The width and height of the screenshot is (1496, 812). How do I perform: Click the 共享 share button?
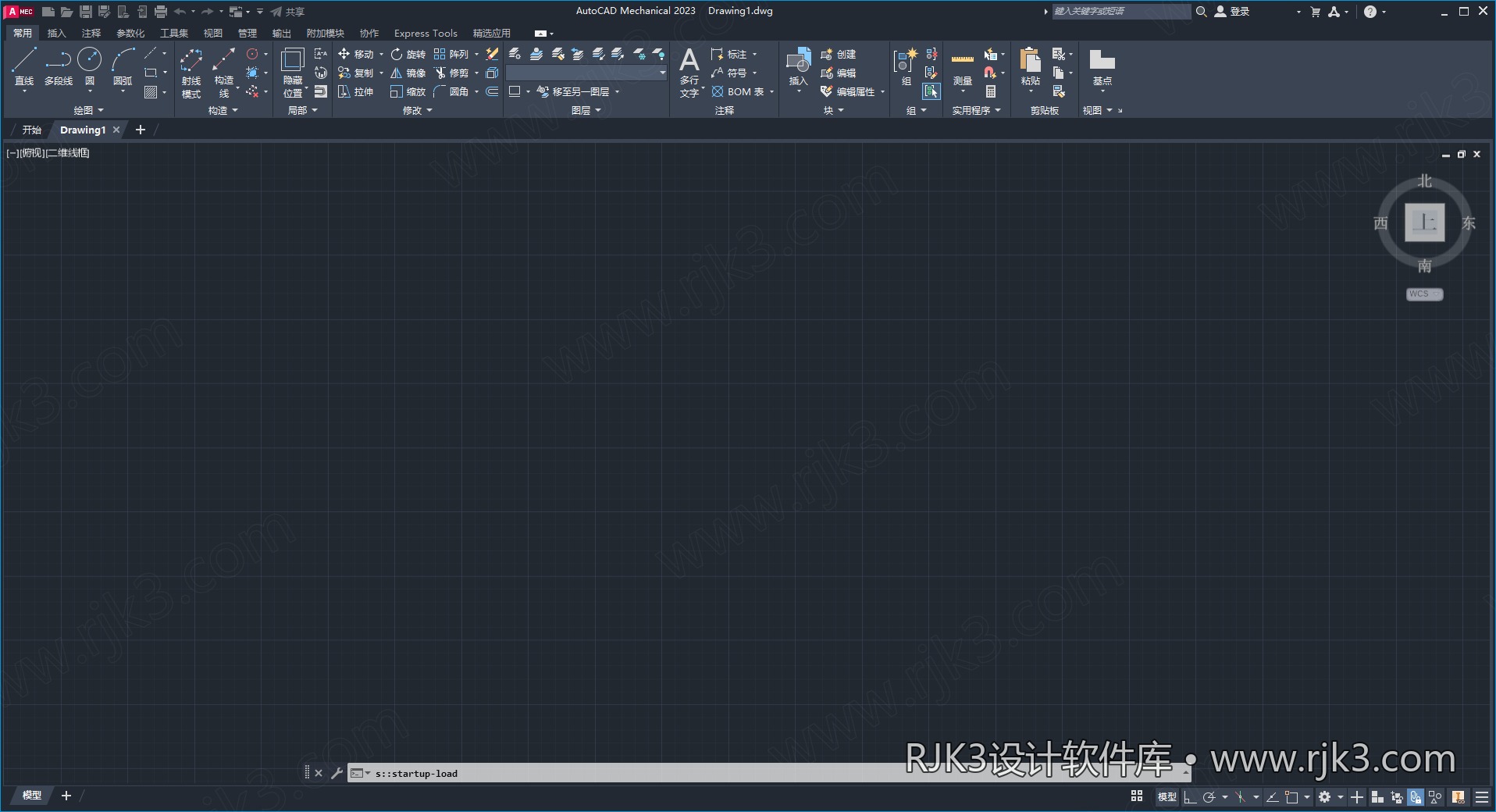(x=287, y=12)
